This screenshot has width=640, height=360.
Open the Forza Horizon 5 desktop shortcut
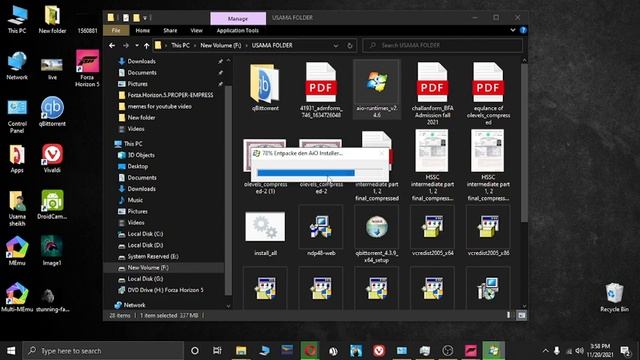coord(87,69)
